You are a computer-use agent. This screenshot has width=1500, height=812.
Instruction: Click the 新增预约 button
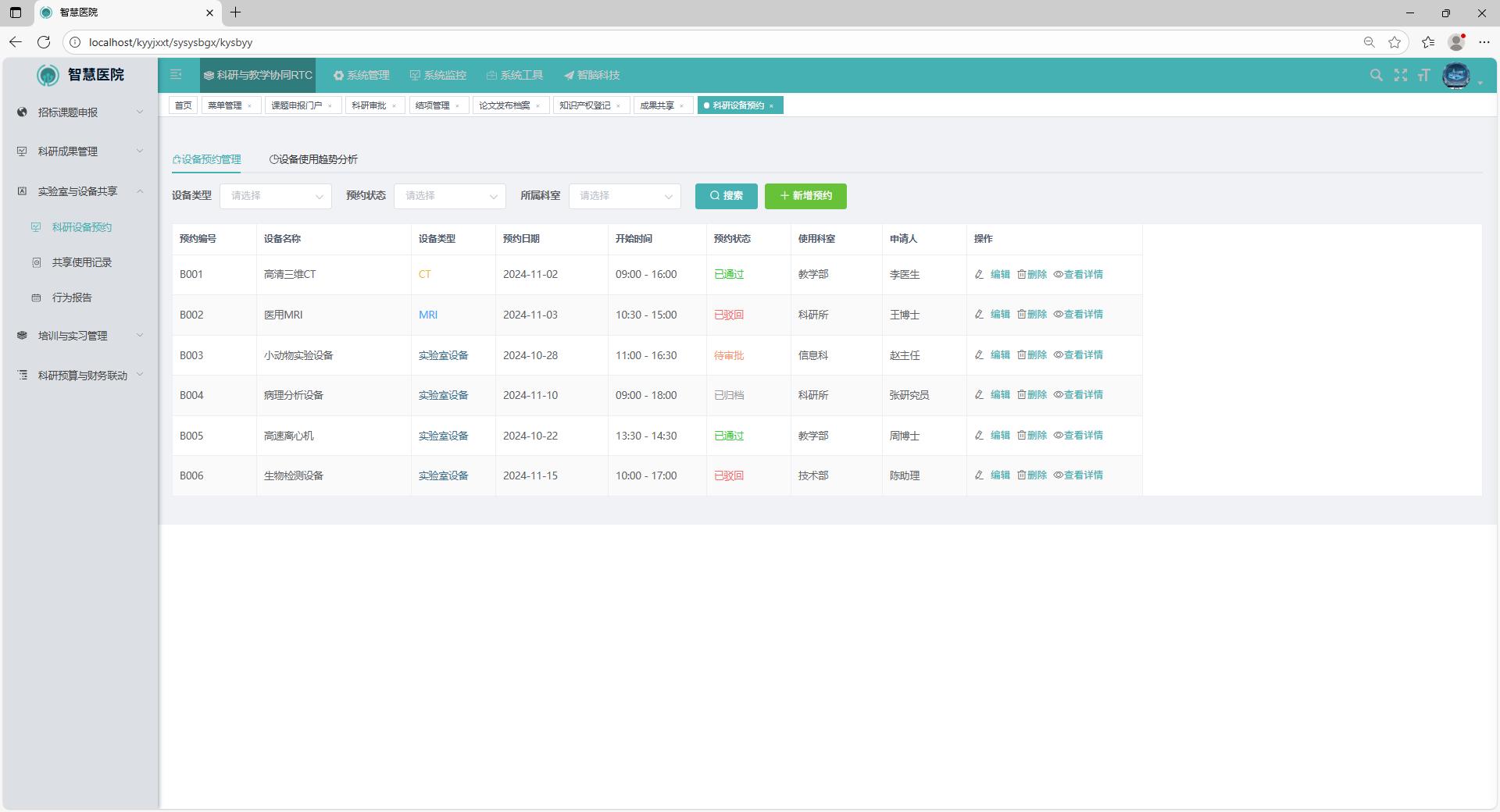point(805,196)
